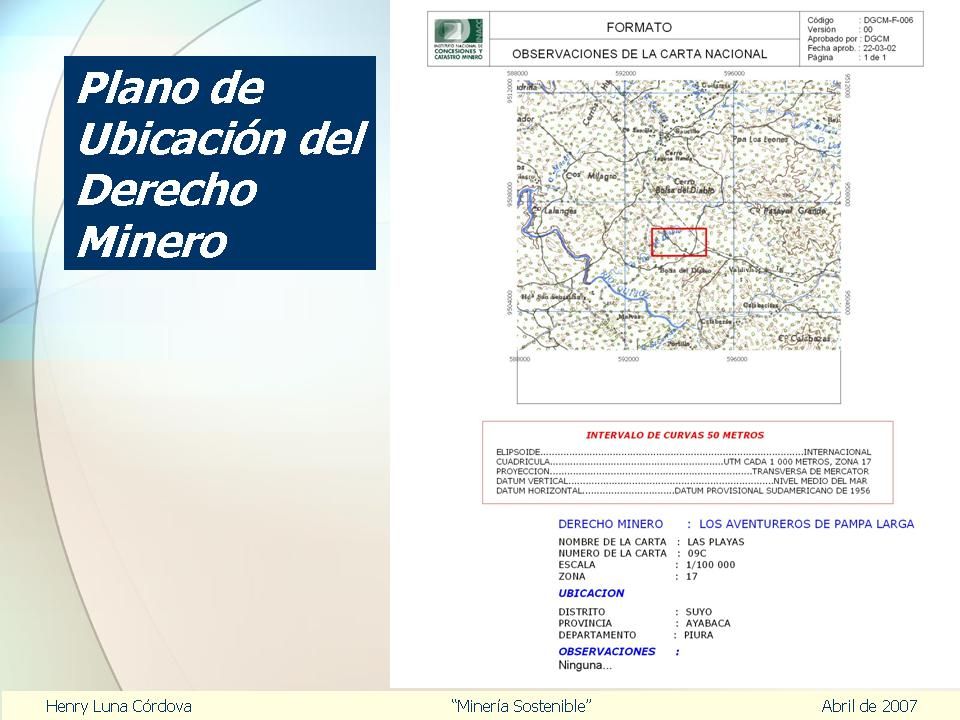Click the version value '00' in header
Viewport: 960px width, 720px height.
pyautogui.click(x=868, y=29)
